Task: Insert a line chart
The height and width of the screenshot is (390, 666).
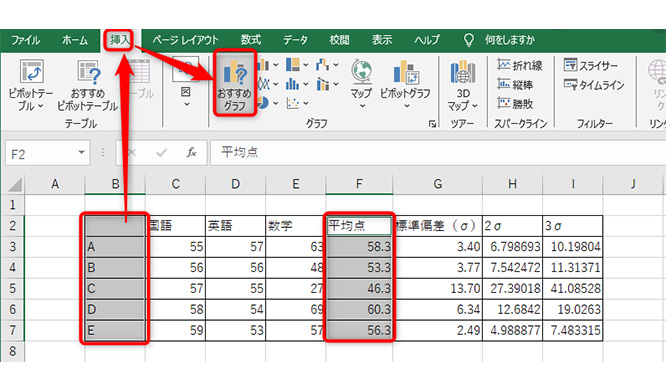Action: point(264,84)
